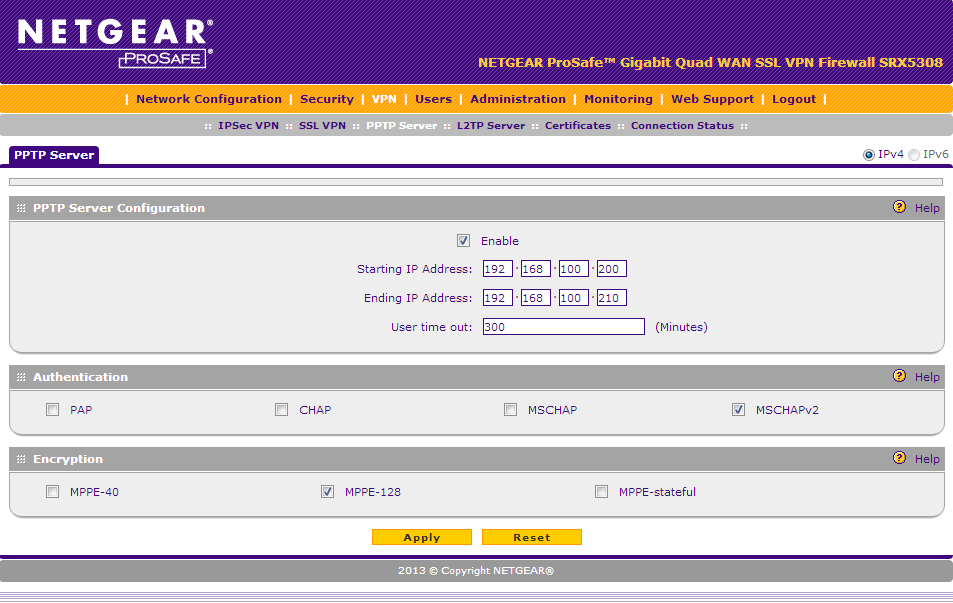The width and height of the screenshot is (953, 603).
Task: Click the MPPE-128 label text
Action: pyautogui.click(x=373, y=492)
